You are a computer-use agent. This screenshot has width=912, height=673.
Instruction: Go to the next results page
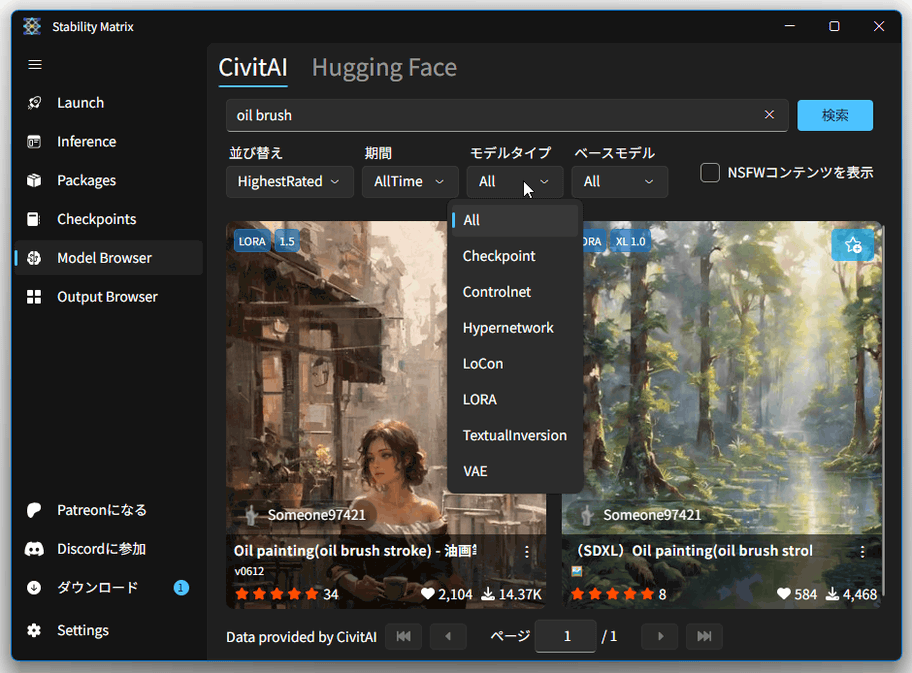pos(660,636)
